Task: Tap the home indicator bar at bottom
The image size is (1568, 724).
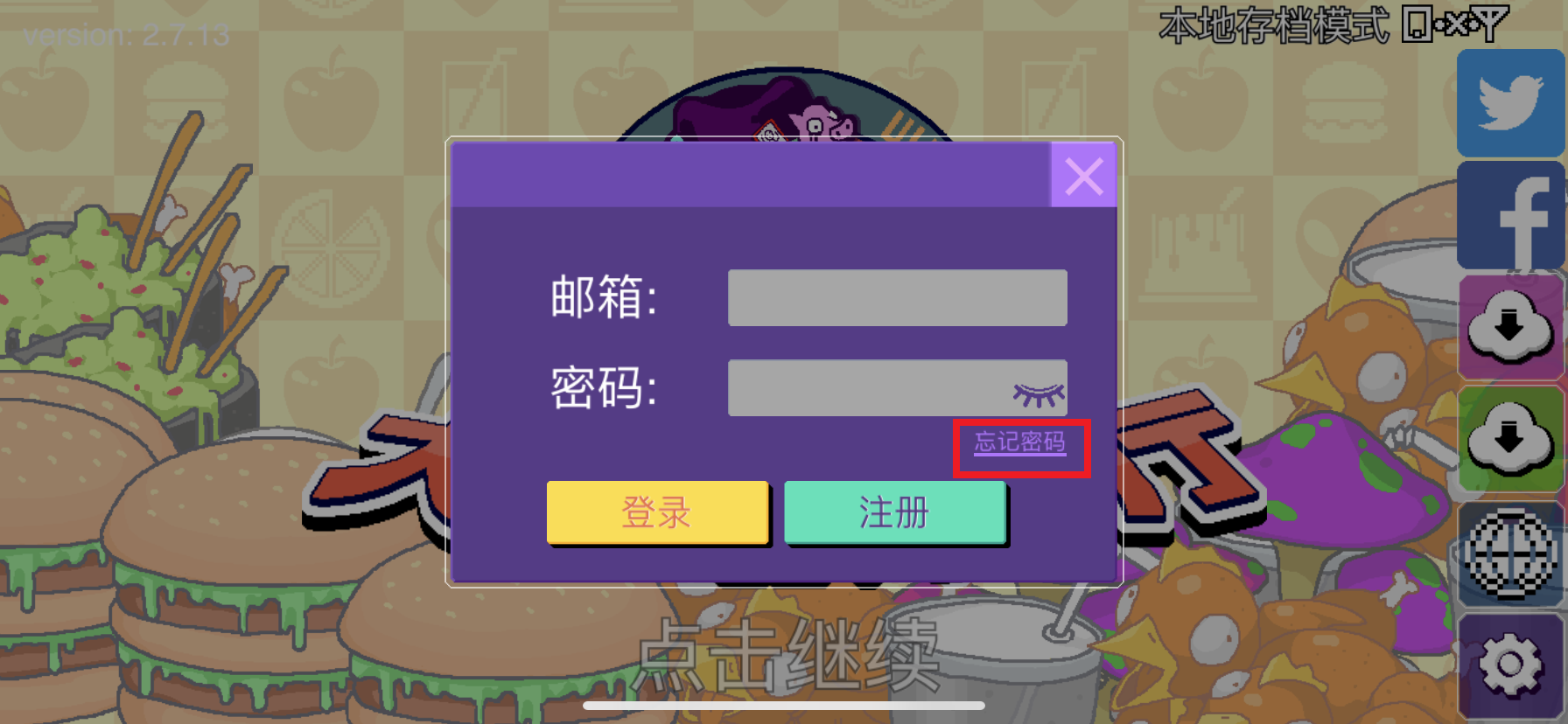Action: tap(784, 706)
